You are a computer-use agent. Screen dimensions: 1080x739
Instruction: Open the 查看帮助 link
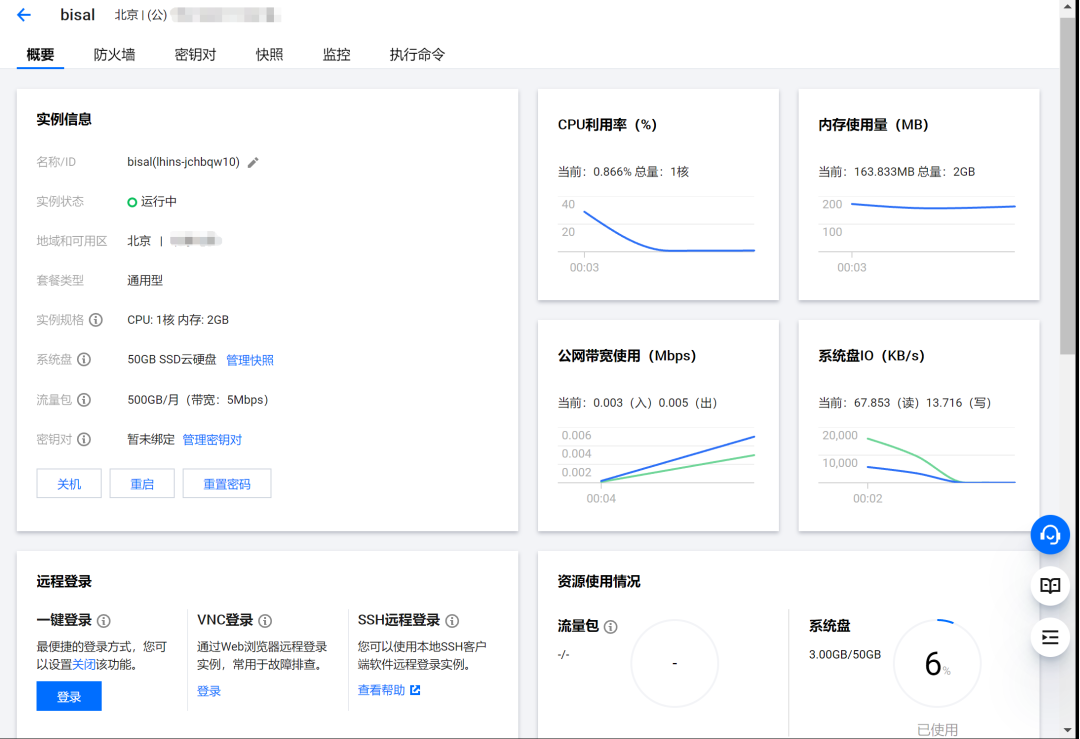[x=382, y=690]
